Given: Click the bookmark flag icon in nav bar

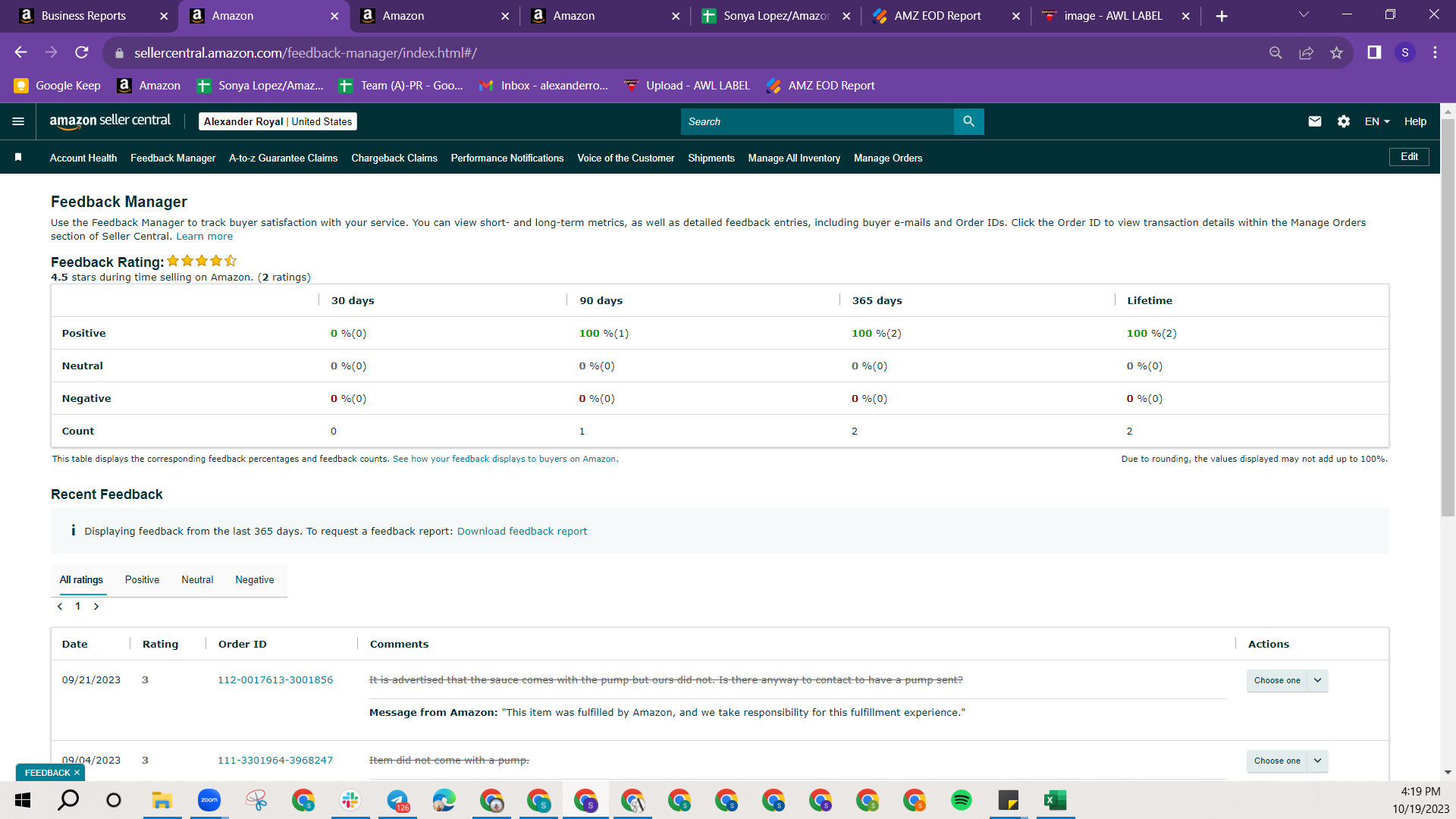Looking at the screenshot, I should [18, 157].
